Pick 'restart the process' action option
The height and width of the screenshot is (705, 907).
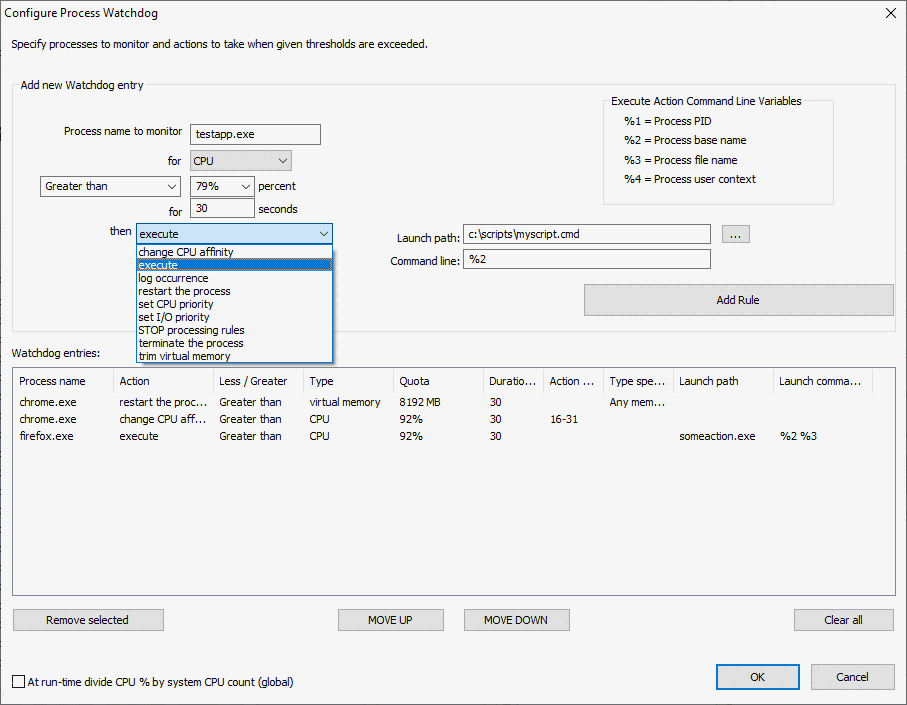coord(184,291)
